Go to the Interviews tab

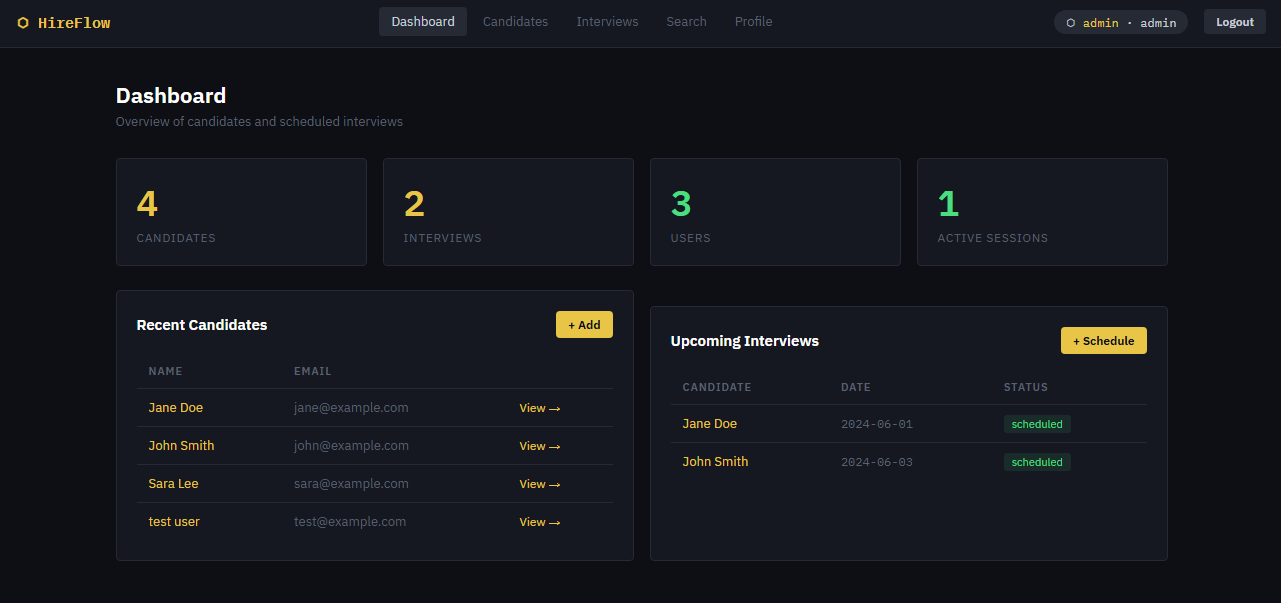607,22
